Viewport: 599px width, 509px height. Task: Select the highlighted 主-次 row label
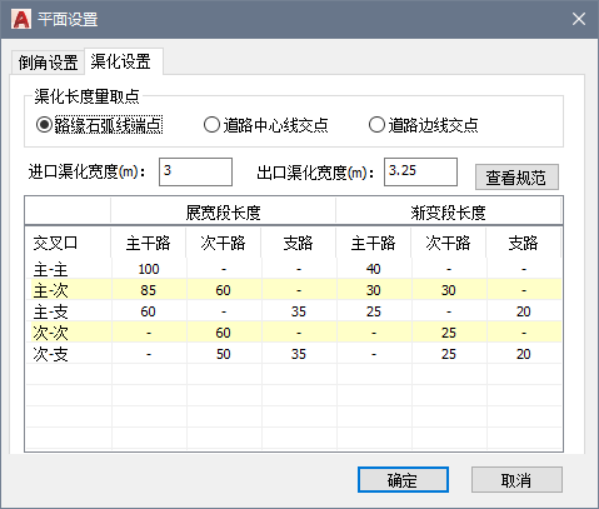(51, 290)
